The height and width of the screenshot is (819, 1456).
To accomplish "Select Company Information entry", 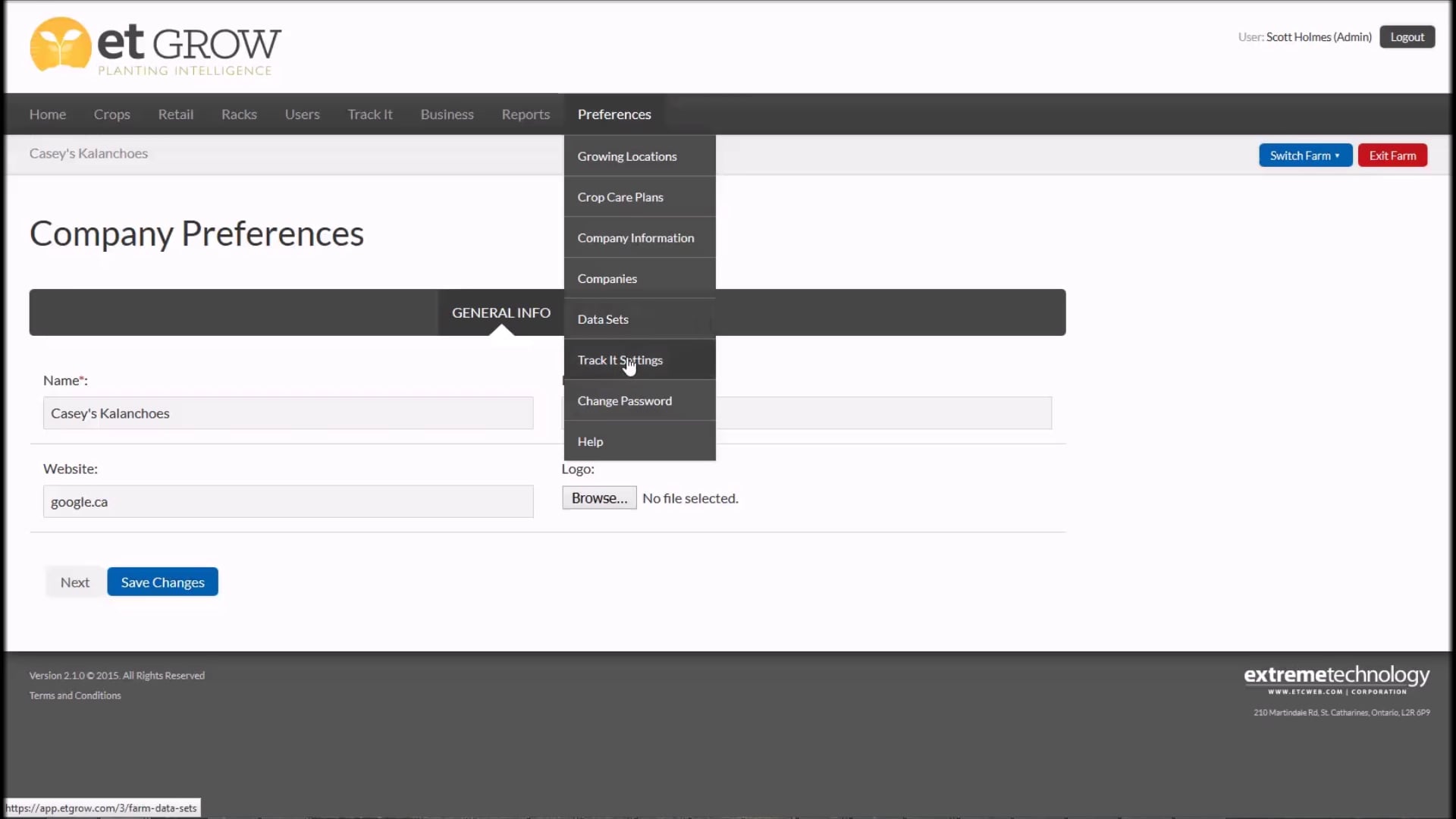I will pos(635,237).
